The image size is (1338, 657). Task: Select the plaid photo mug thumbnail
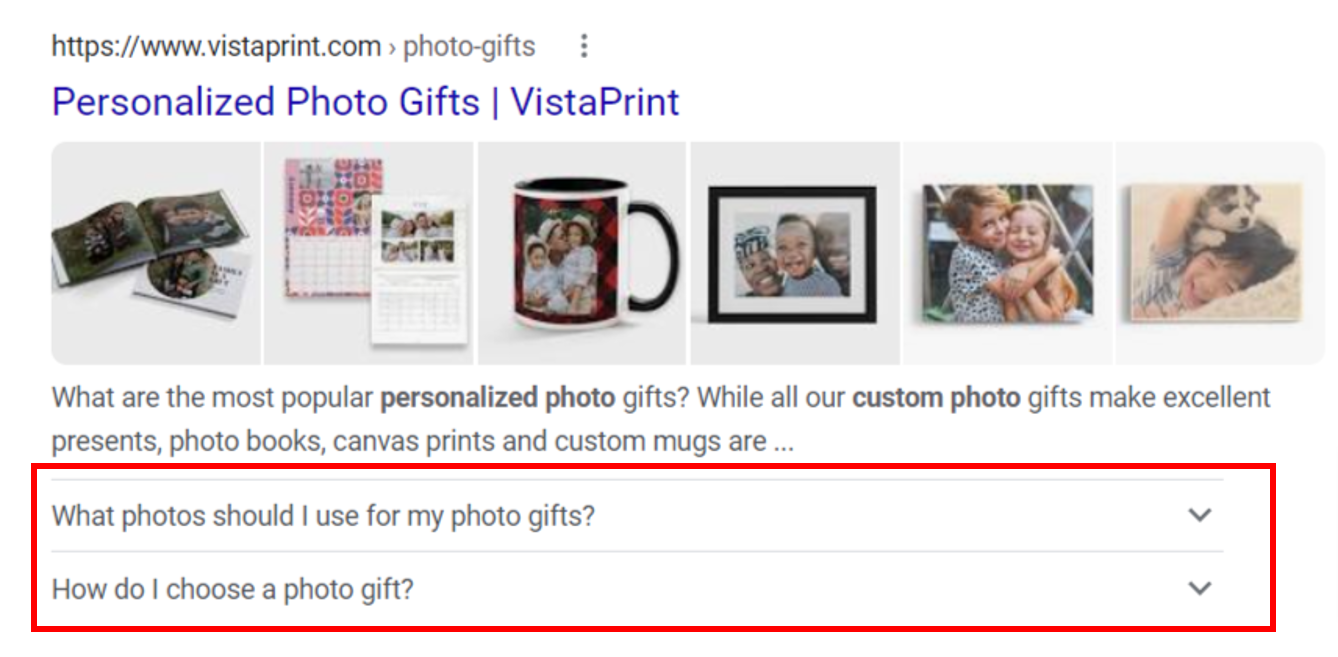[581, 252]
